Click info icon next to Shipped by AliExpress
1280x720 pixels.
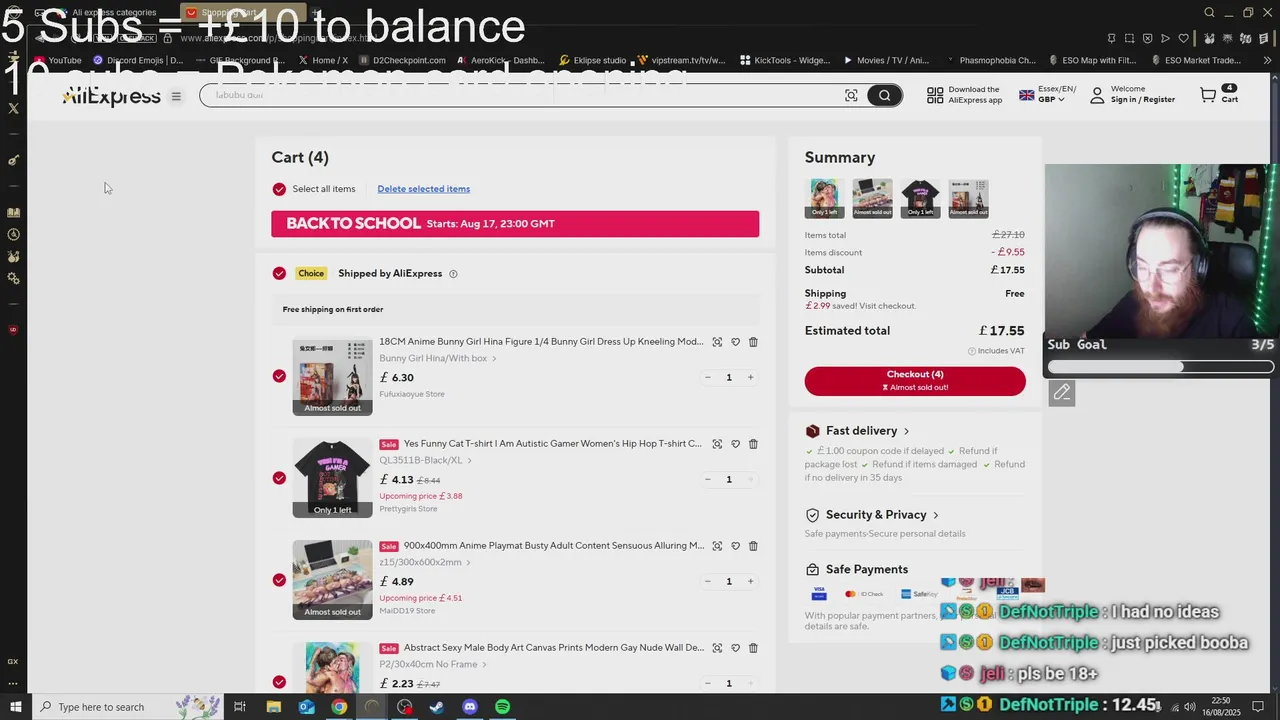(x=453, y=274)
